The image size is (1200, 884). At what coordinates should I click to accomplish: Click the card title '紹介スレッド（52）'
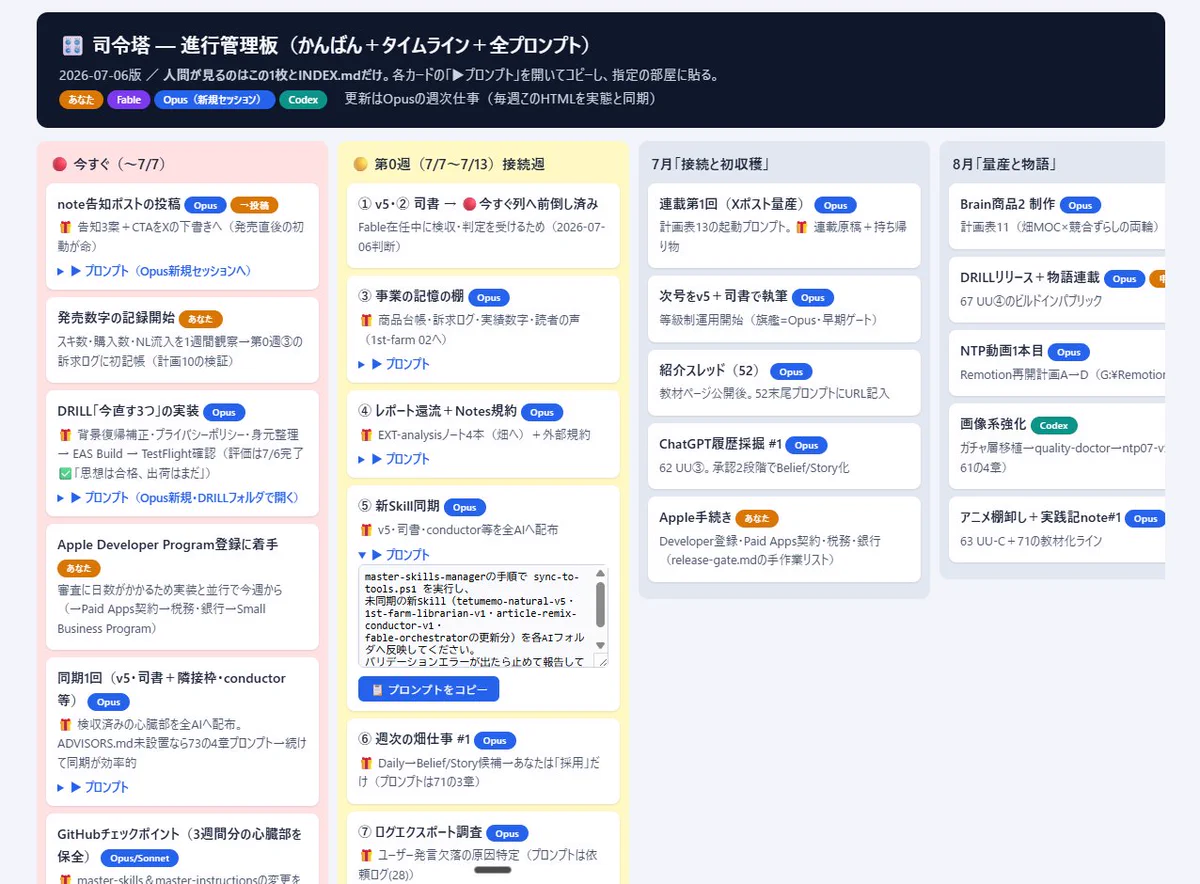pyautogui.click(x=709, y=371)
